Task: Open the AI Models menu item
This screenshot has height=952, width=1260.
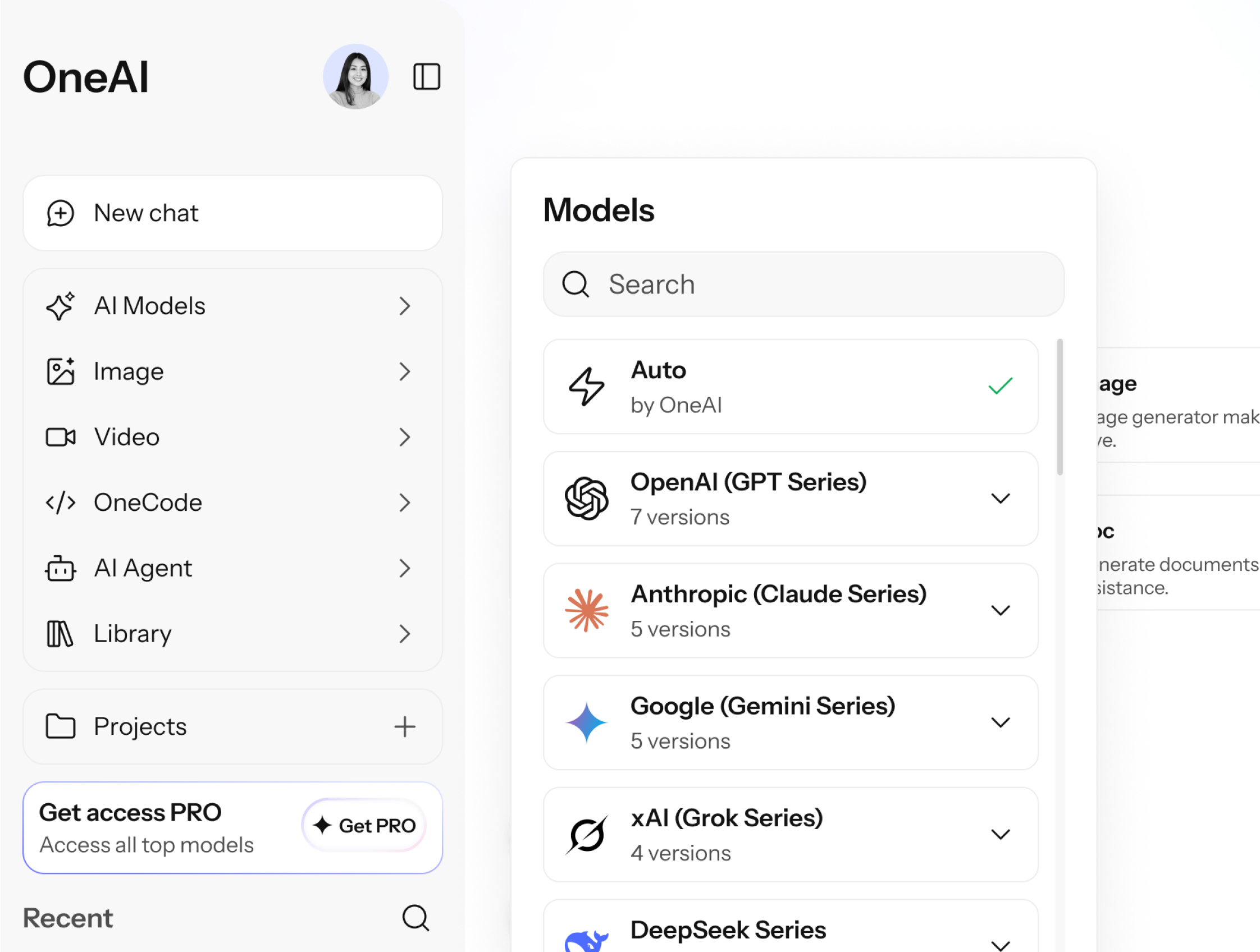Action: [232, 306]
